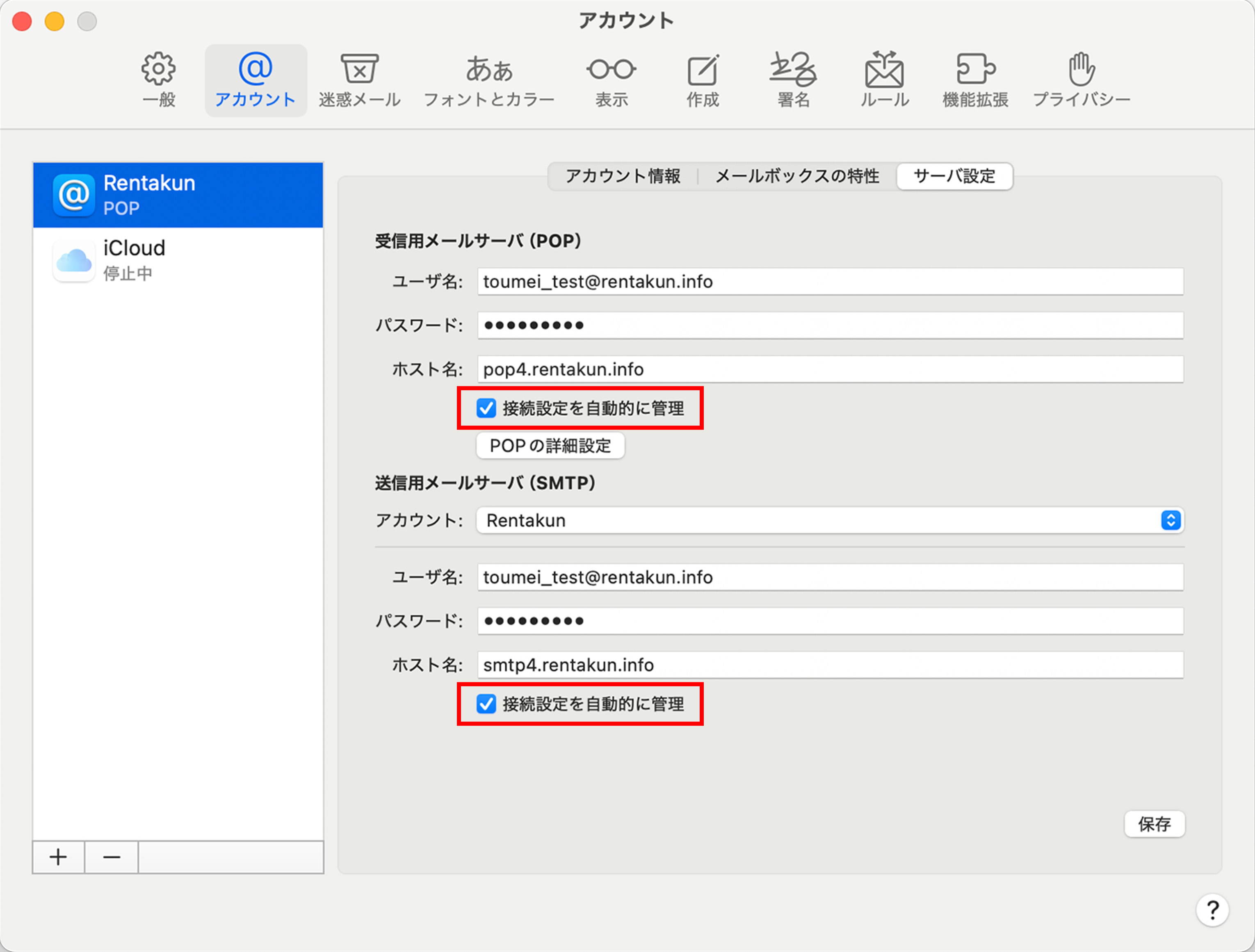Open the Junk Mail (迷惑メール) preferences
The image size is (1255, 952).
point(359,80)
